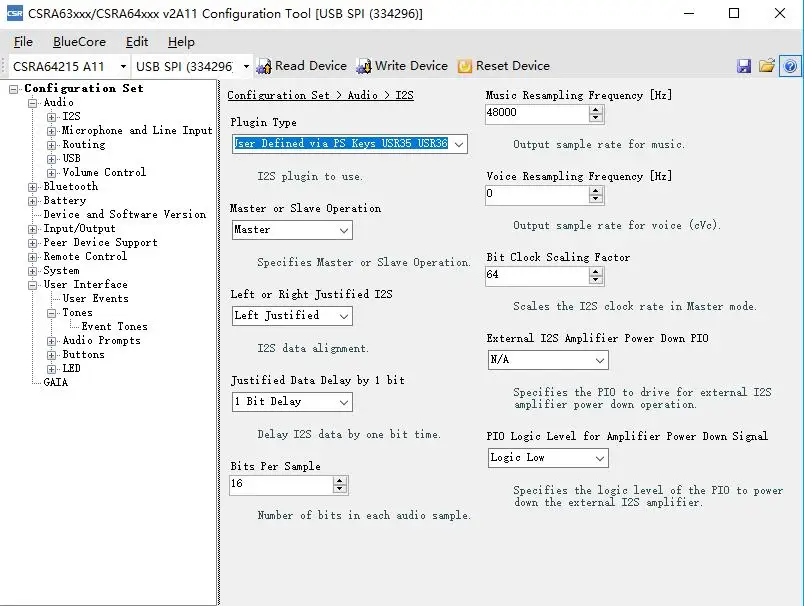The image size is (804, 606).
Task: Expand the Battery tree node
Action: click(x=33, y=201)
